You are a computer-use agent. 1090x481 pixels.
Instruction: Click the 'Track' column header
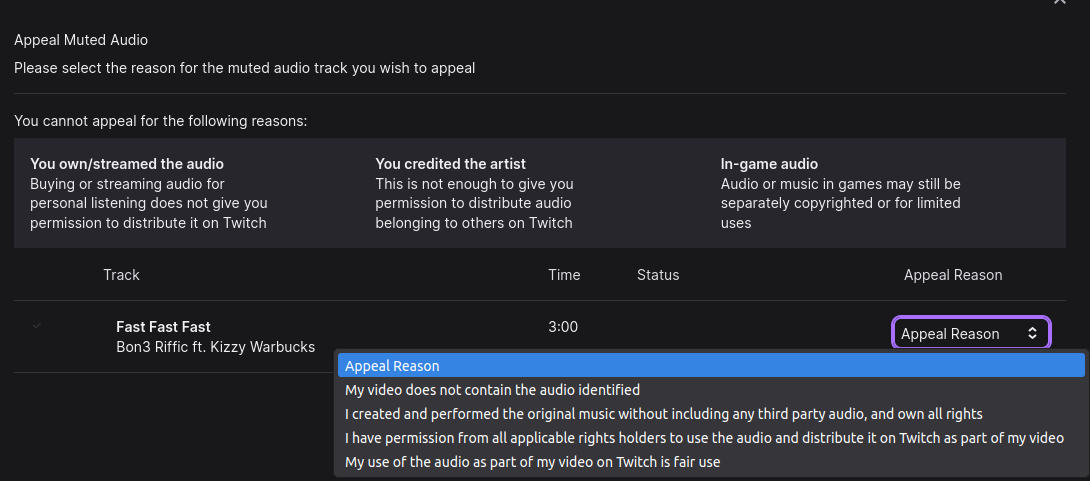[122, 275]
